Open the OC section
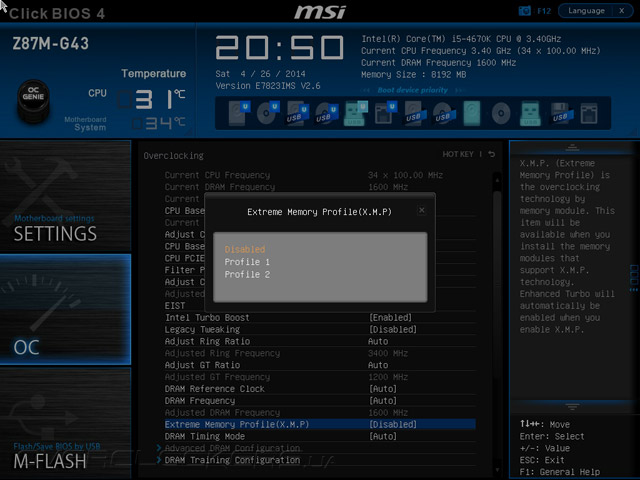Screen dimensions: 640x480 pyautogui.click(x=65, y=309)
